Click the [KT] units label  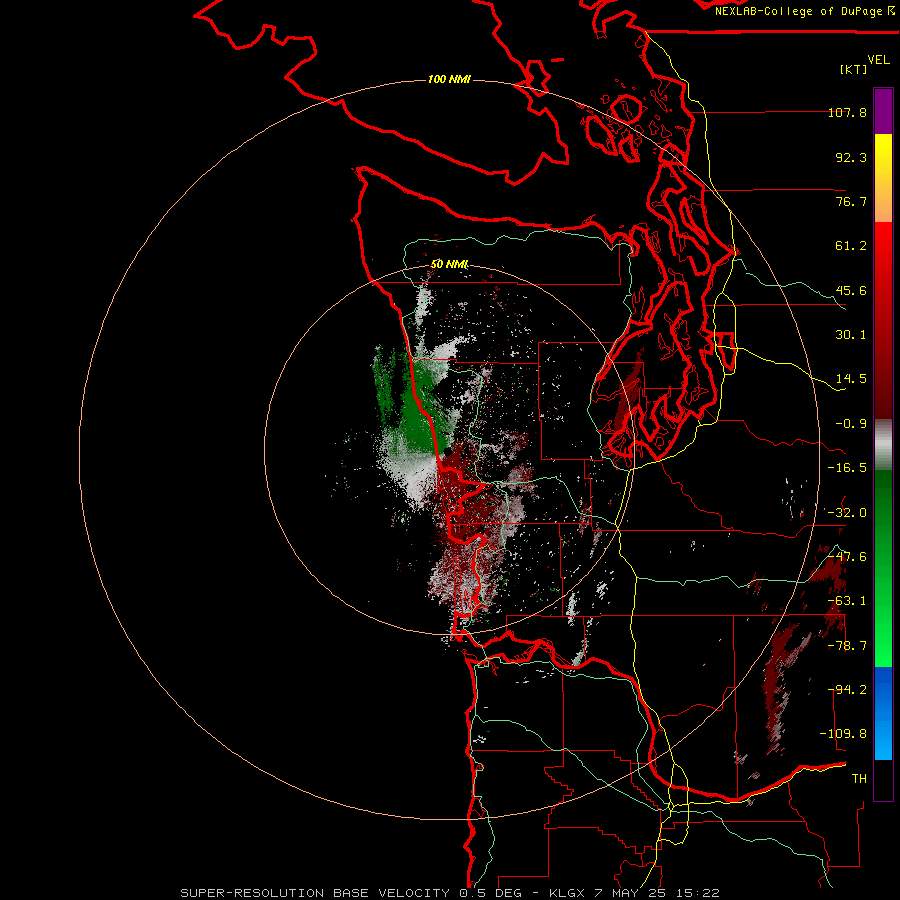point(854,69)
